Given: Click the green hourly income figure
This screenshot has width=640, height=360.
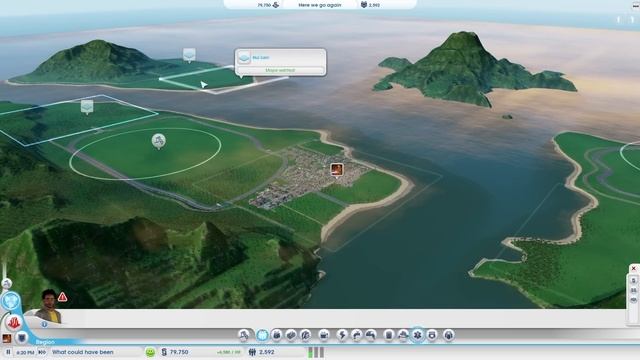Looking at the screenshot, I should pos(229,352).
